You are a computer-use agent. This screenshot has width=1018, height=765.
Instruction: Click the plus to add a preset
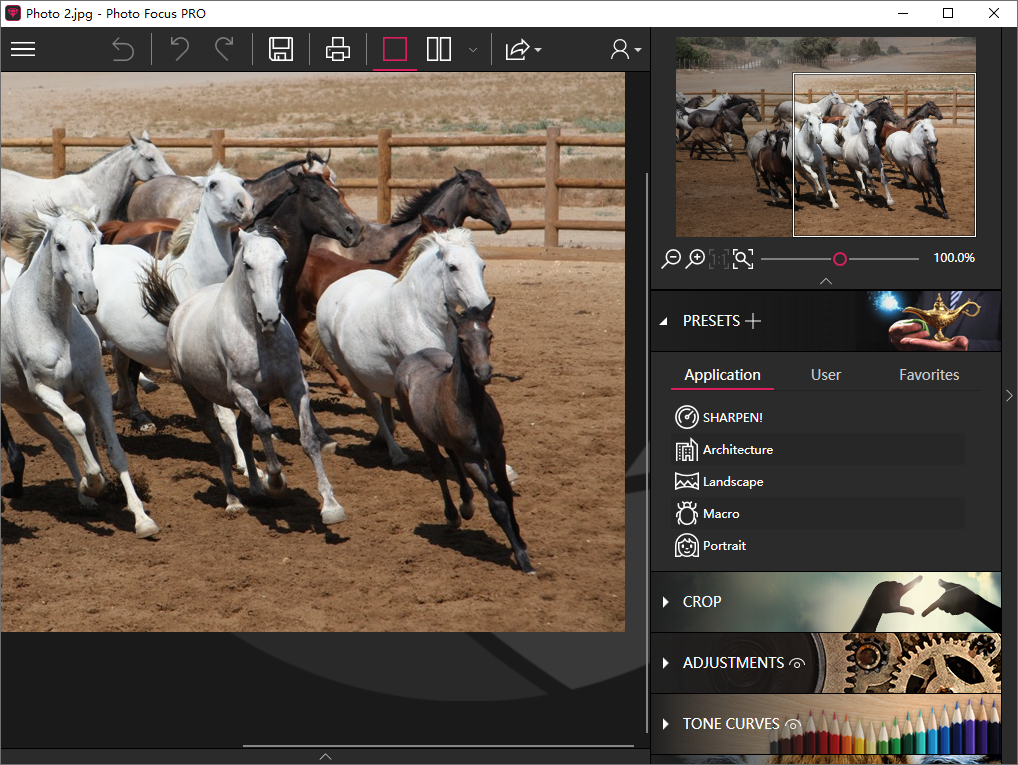pyautogui.click(x=755, y=320)
